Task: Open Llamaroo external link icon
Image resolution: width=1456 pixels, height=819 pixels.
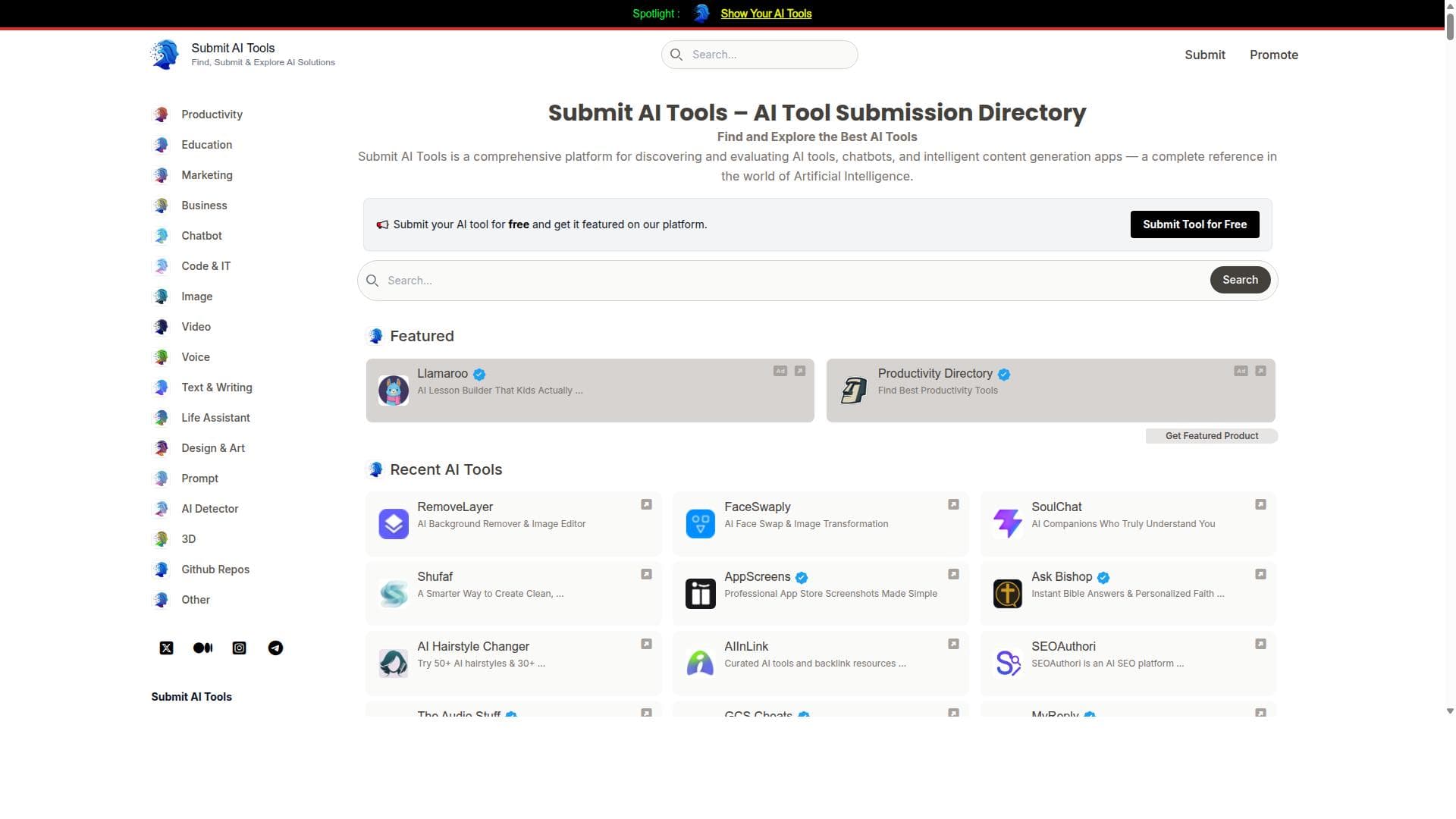Action: [x=800, y=371]
